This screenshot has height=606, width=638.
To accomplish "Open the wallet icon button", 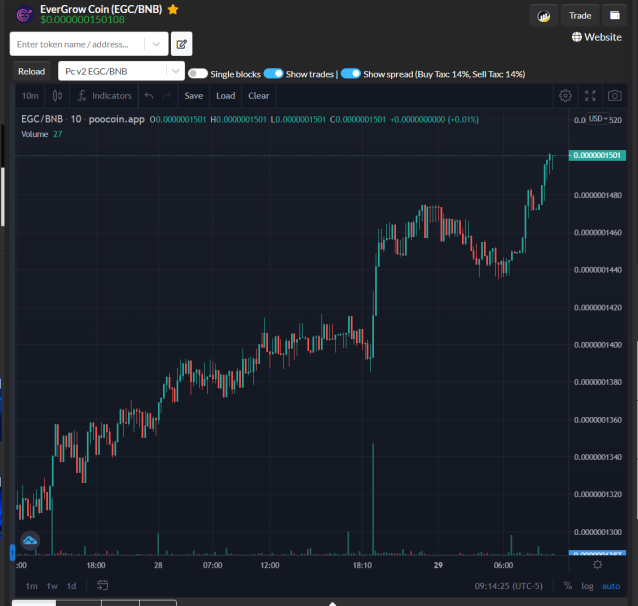I will (x=614, y=15).
